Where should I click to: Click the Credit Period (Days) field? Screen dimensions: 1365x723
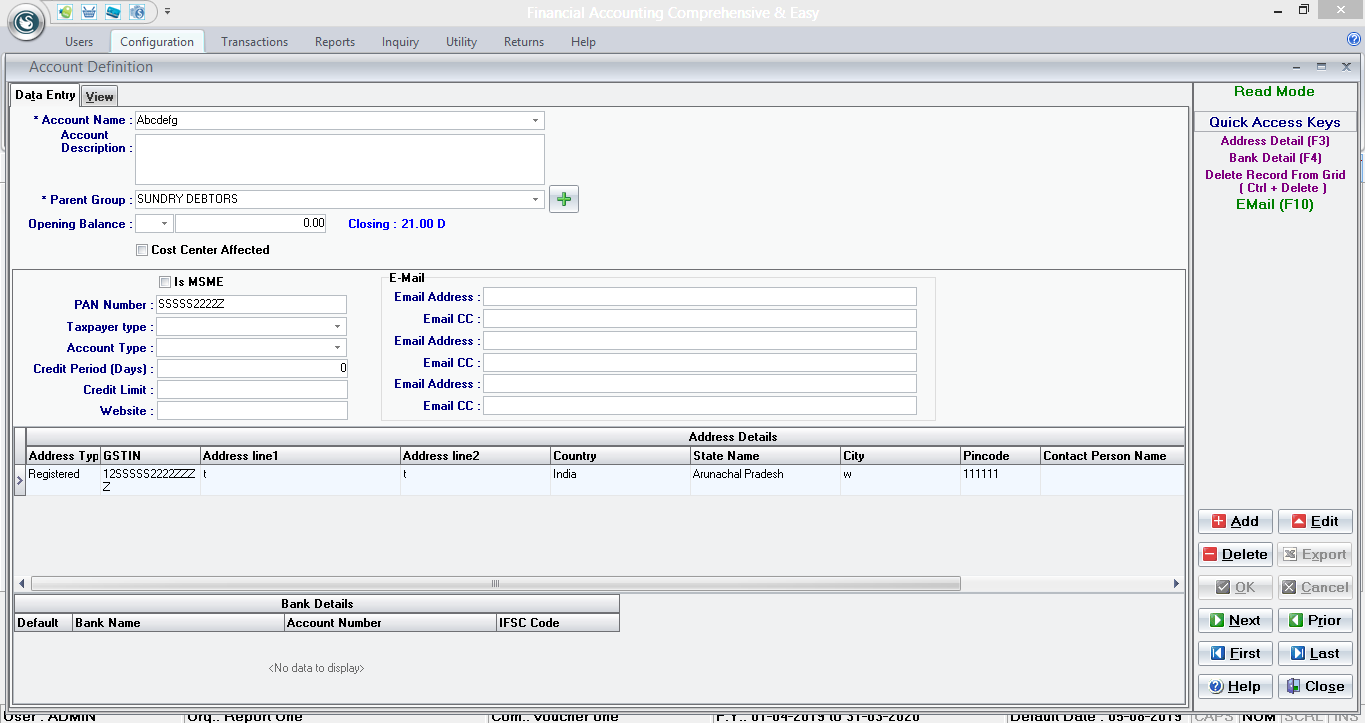tap(252, 369)
